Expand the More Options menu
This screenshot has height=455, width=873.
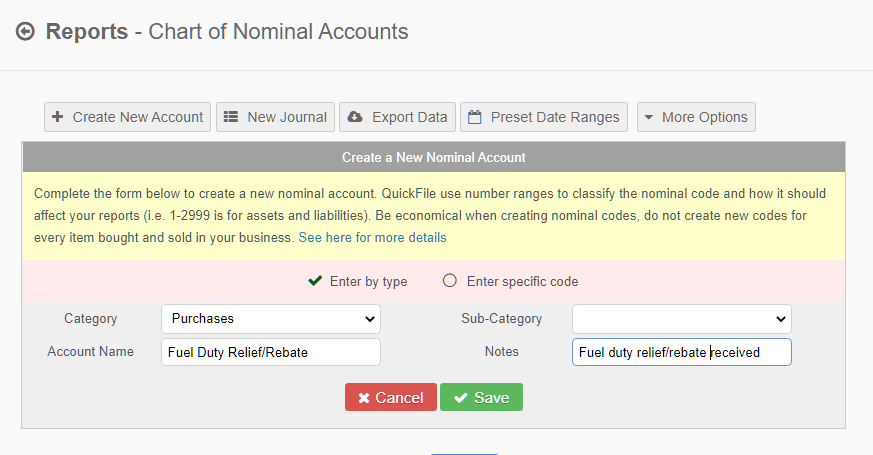(x=697, y=117)
